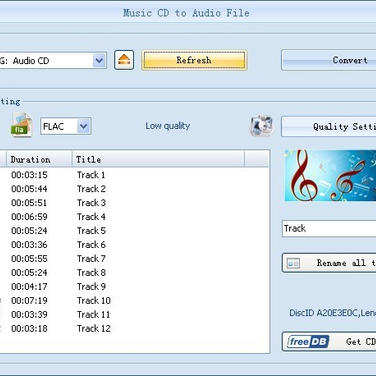Click the Low quality label
The image size is (376, 376).
pos(168,126)
